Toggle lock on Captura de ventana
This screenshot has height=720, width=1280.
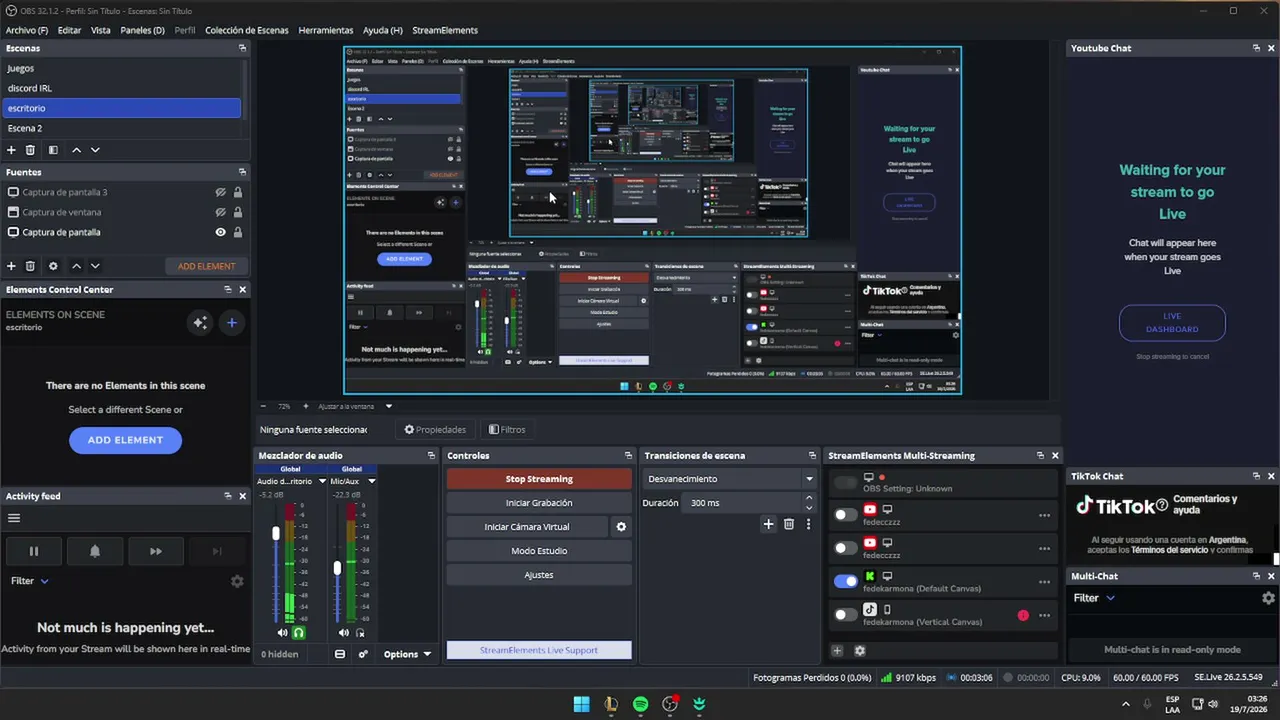(237, 212)
